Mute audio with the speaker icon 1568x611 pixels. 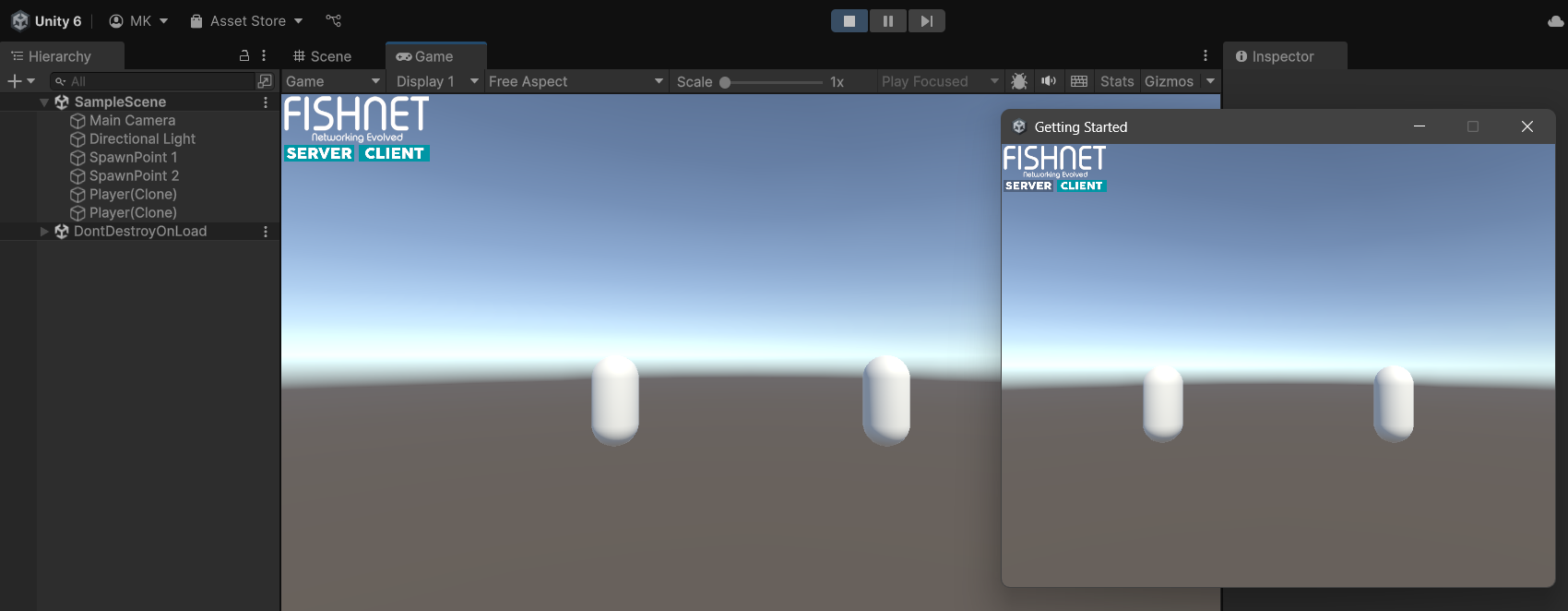pos(1049,81)
